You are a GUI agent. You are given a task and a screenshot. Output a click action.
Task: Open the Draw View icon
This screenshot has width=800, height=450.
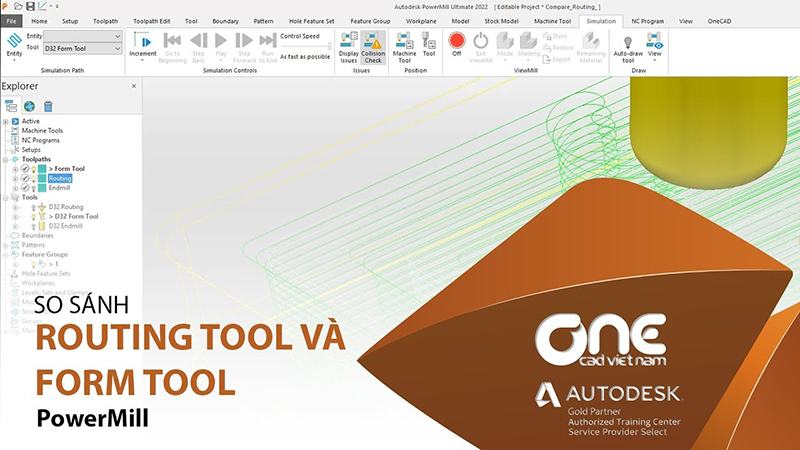[655, 40]
